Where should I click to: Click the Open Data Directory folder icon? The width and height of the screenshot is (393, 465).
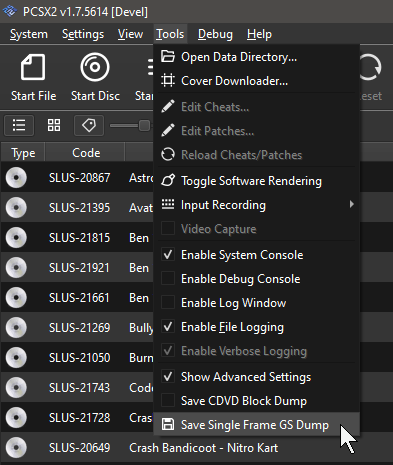pos(168,57)
